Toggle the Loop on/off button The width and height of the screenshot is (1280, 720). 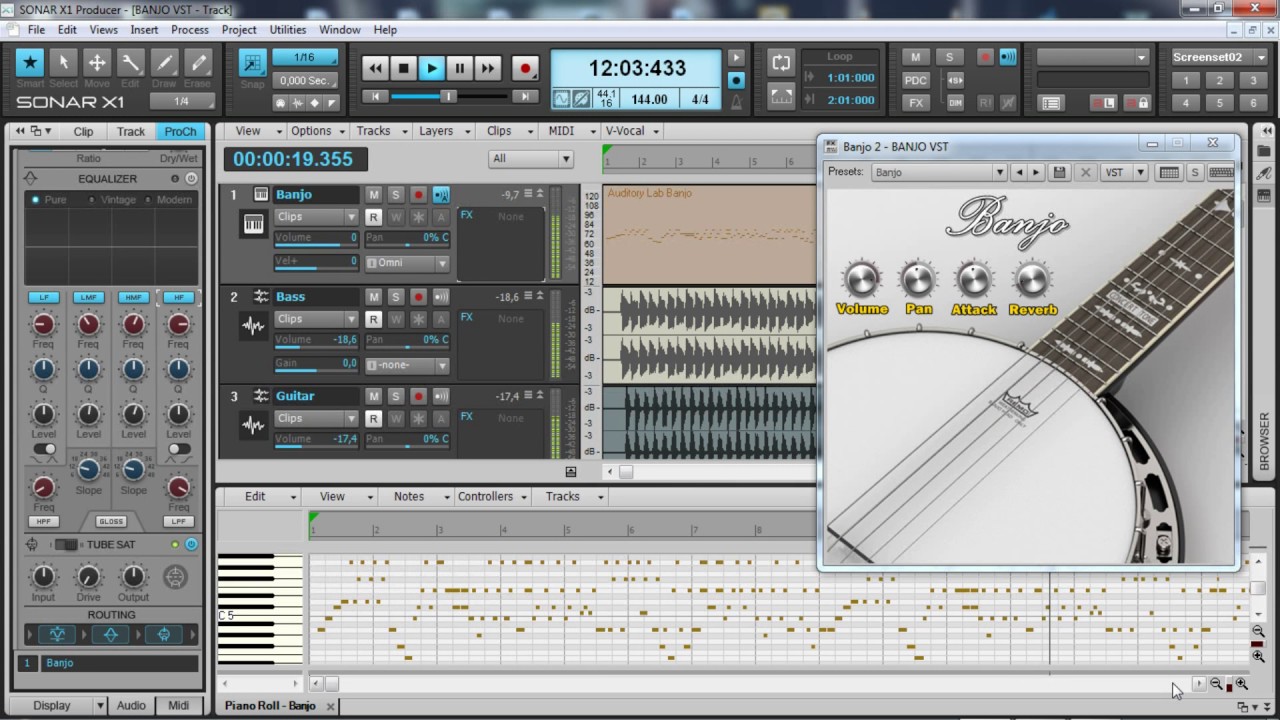tap(781, 62)
